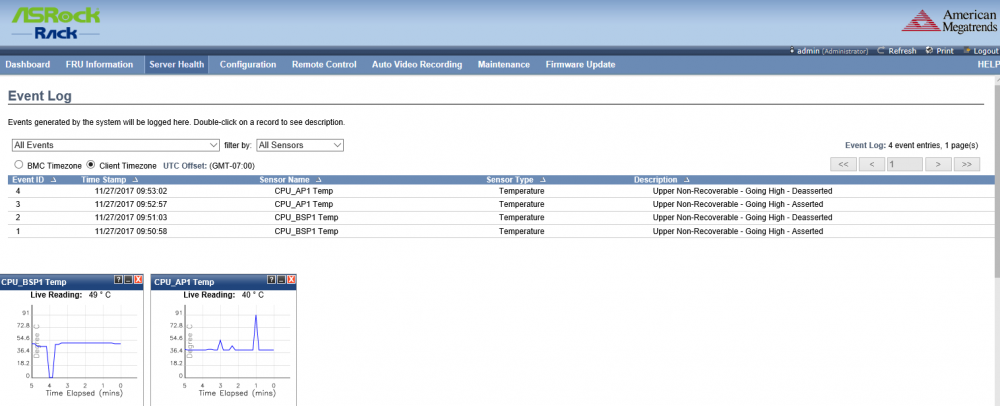Image resolution: width=1000 pixels, height=406 pixels.
Task: Click the admin user icon
Action: (791, 50)
